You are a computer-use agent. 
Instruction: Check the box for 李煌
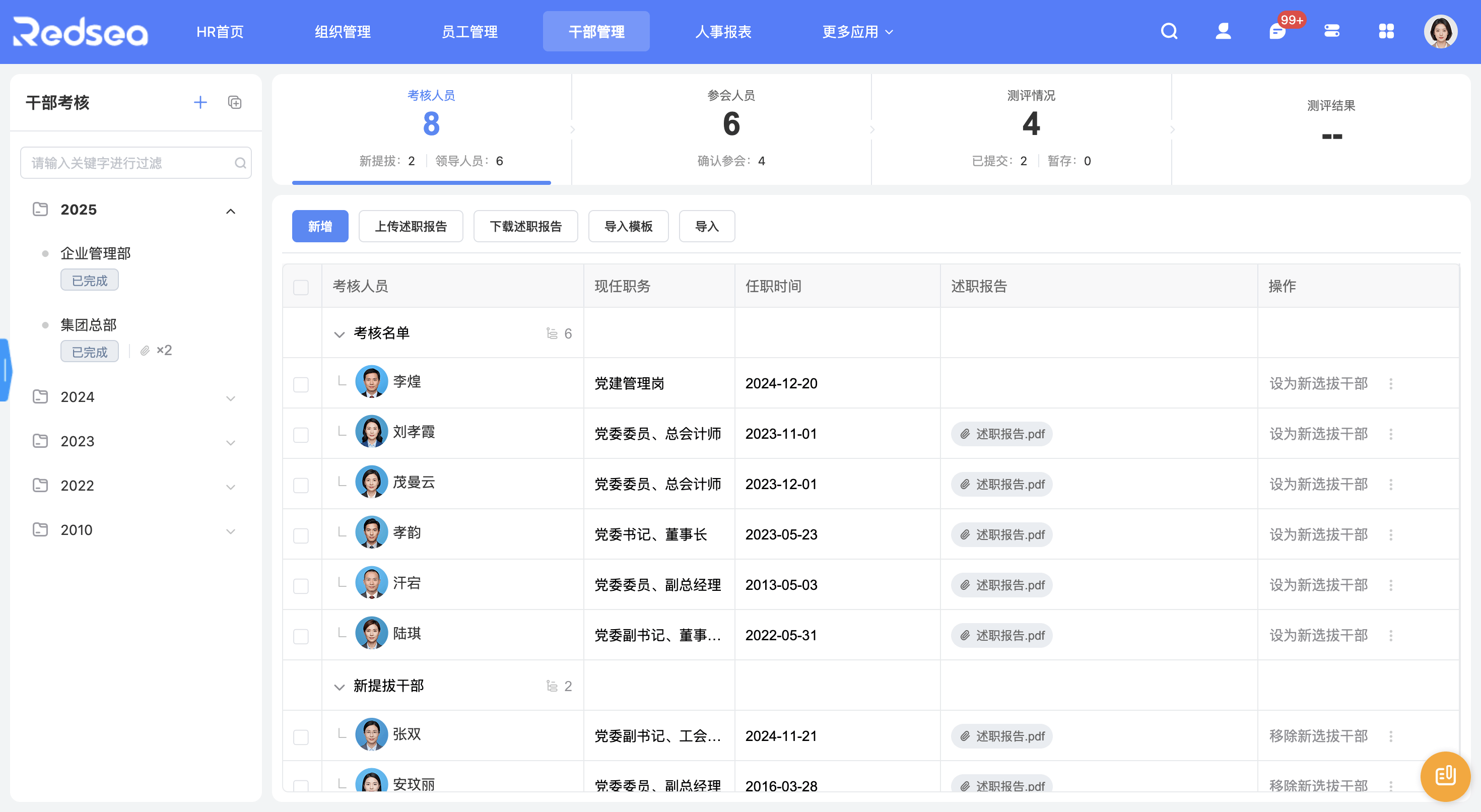(301, 384)
